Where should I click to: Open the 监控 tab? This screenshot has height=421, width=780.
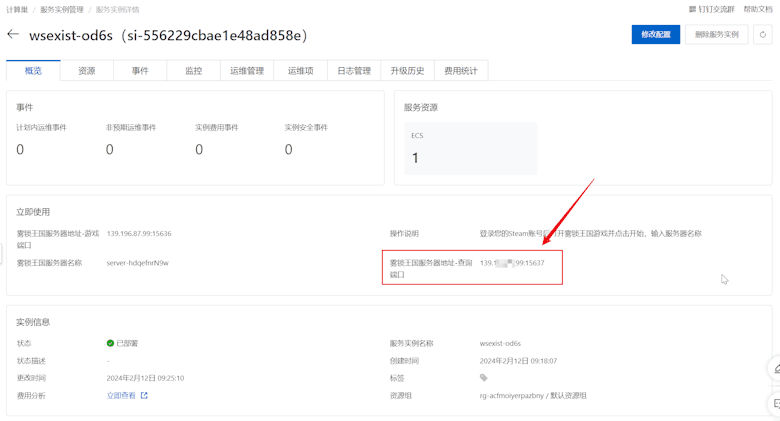click(193, 71)
